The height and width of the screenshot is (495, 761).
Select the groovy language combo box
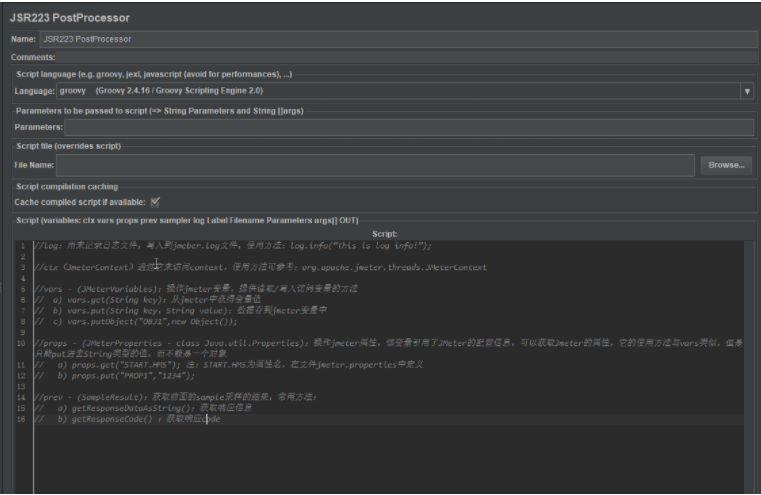405,91
